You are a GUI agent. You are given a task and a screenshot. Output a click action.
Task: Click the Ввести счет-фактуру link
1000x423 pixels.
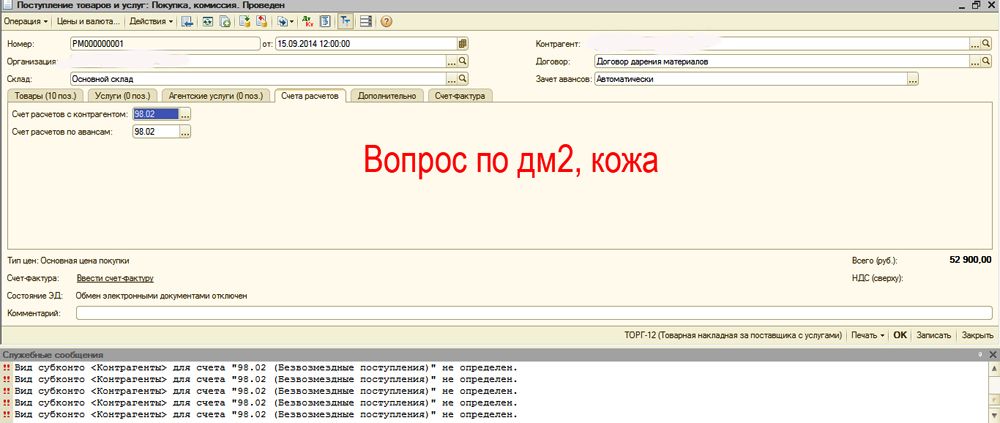coord(115,279)
